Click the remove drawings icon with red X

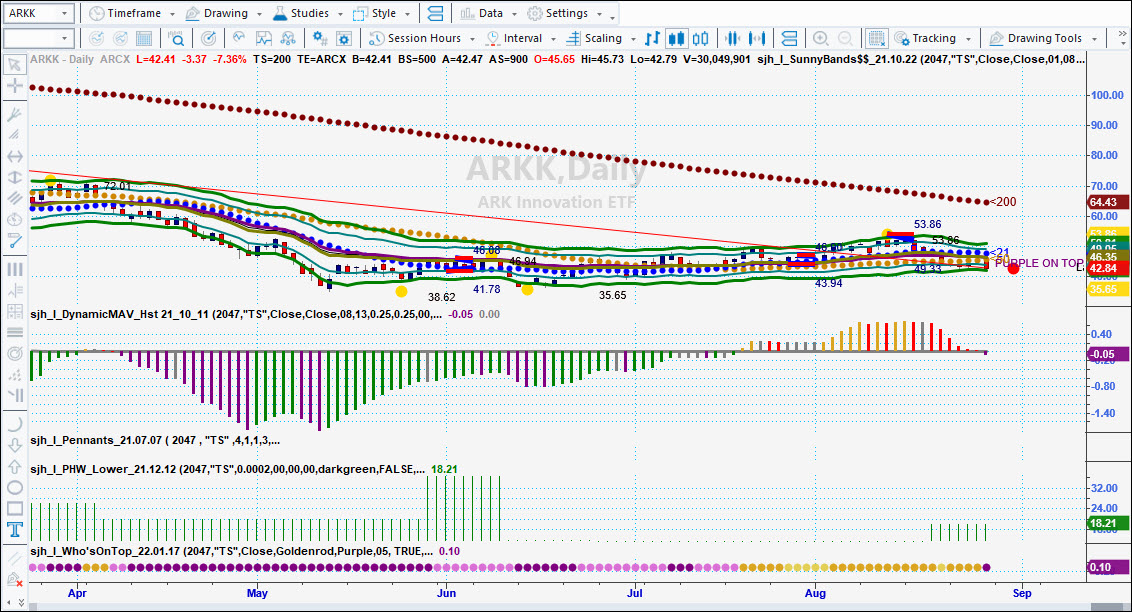tap(14, 579)
